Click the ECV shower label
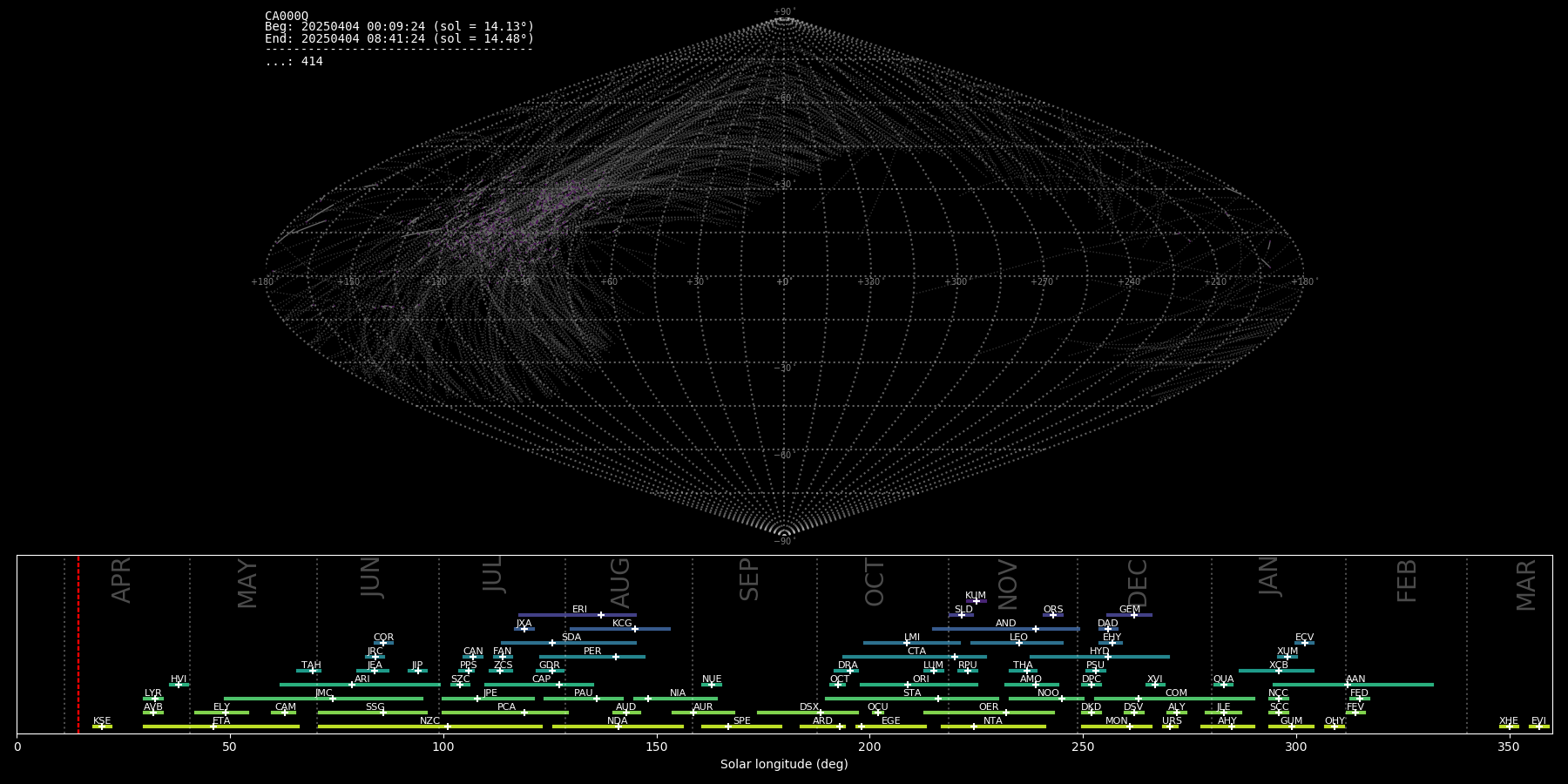The image size is (1568, 784). click(x=1304, y=638)
